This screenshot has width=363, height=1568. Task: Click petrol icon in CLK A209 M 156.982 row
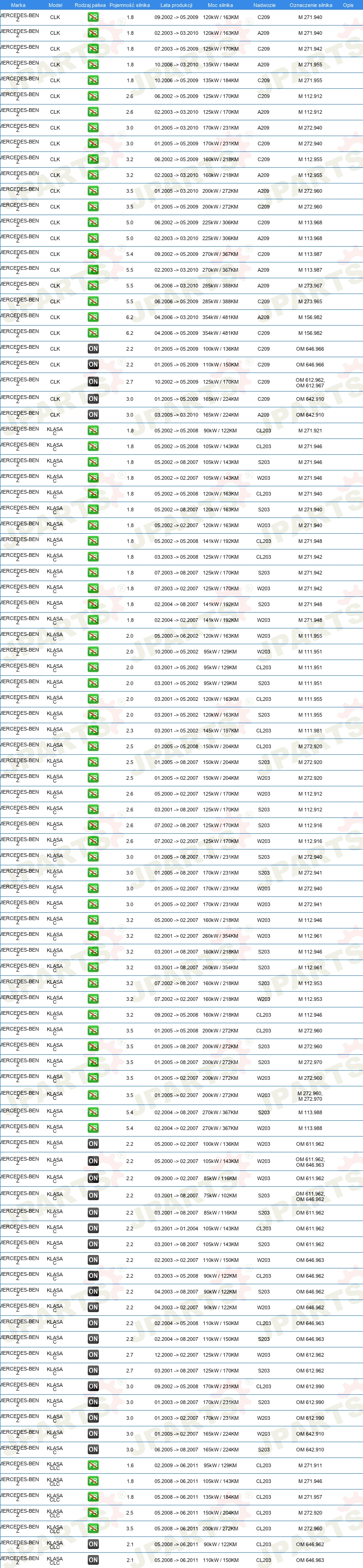point(93,317)
